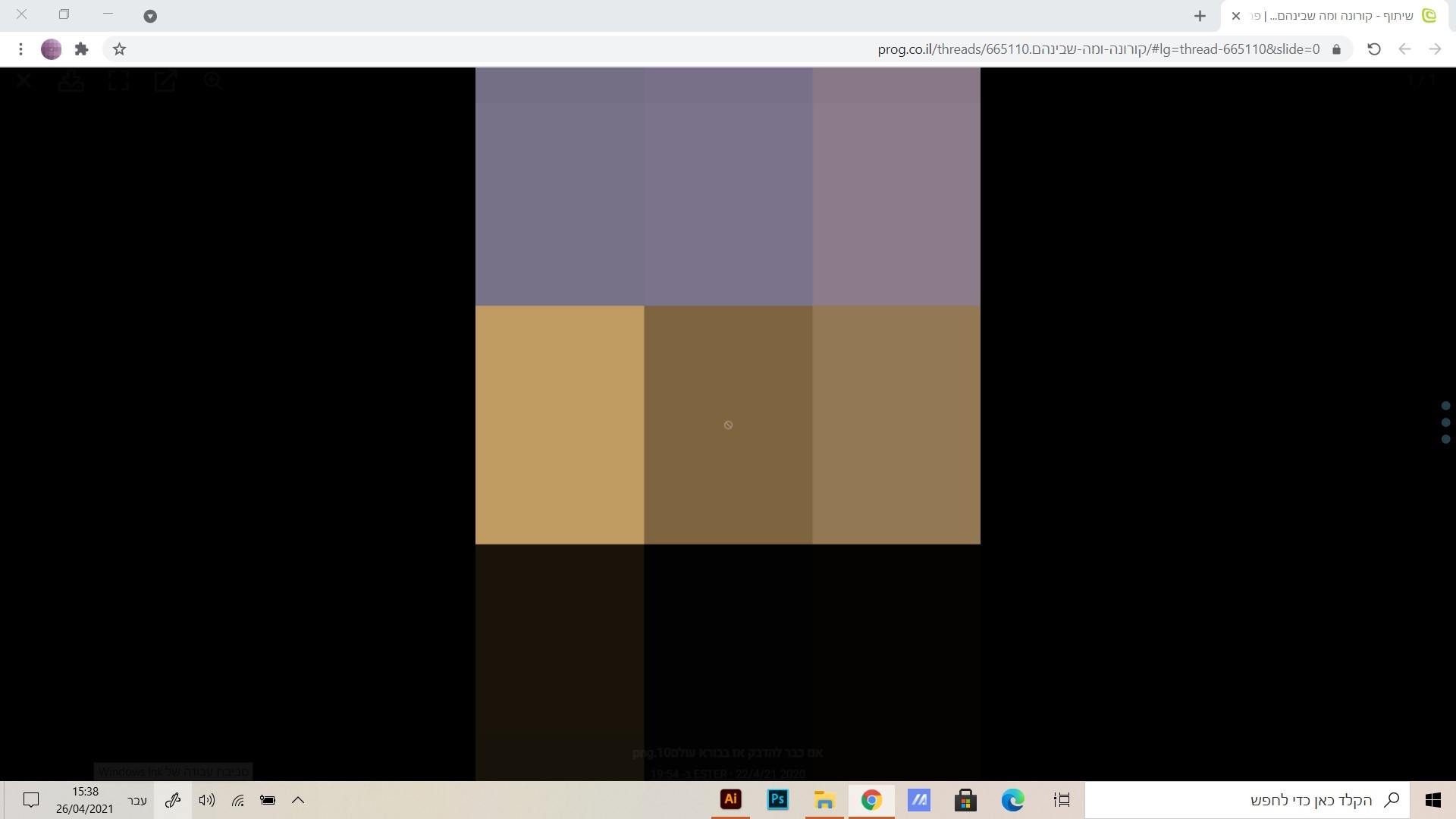Toggle fullscreen view of the image

point(118,81)
